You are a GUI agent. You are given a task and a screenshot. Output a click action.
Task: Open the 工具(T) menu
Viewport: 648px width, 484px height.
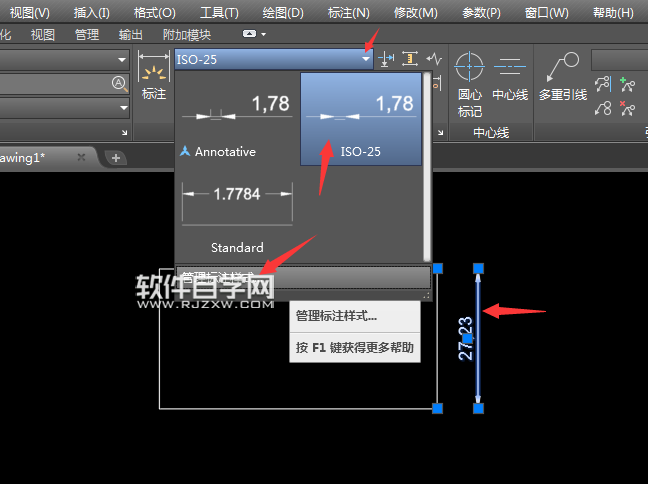219,13
